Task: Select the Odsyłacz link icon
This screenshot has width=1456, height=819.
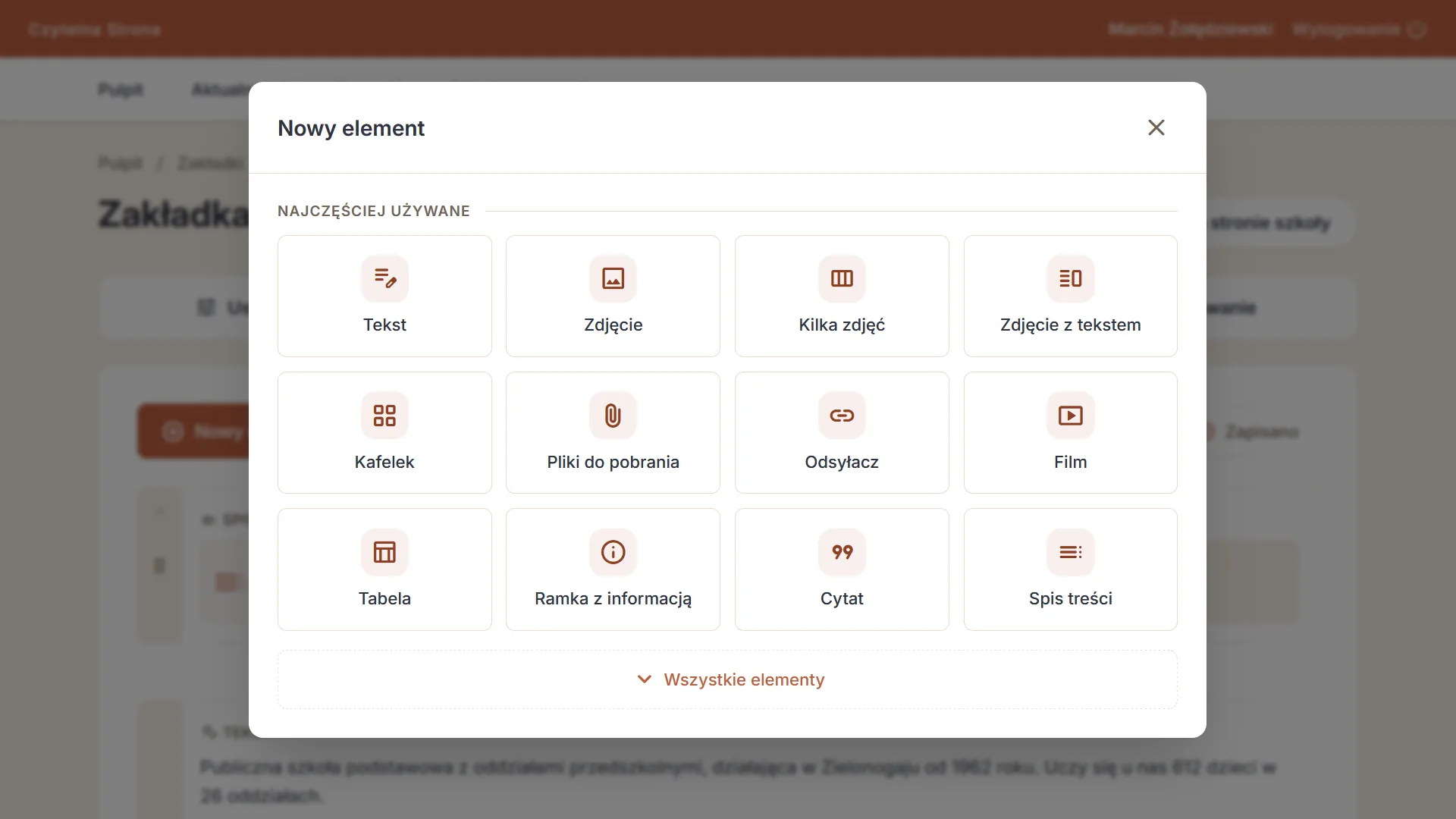Action: point(842,416)
